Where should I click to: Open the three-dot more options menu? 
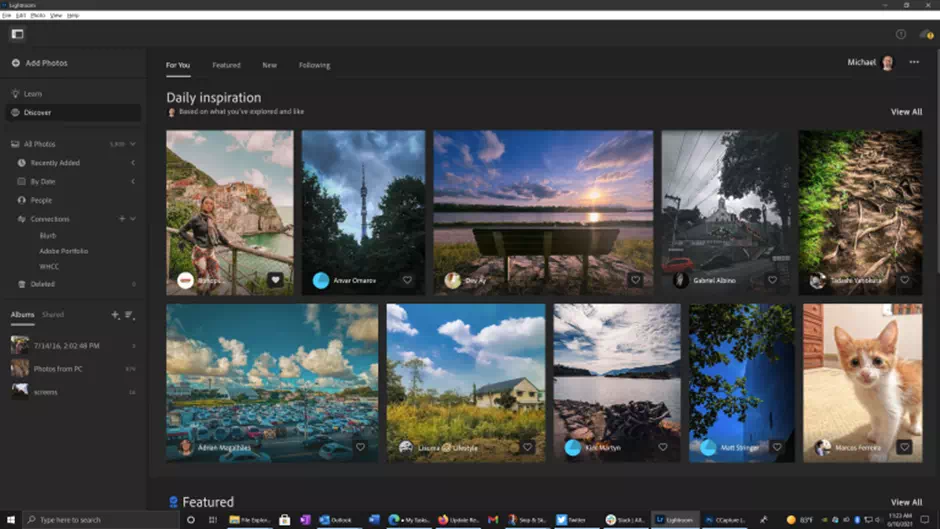(x=914, y=62)
